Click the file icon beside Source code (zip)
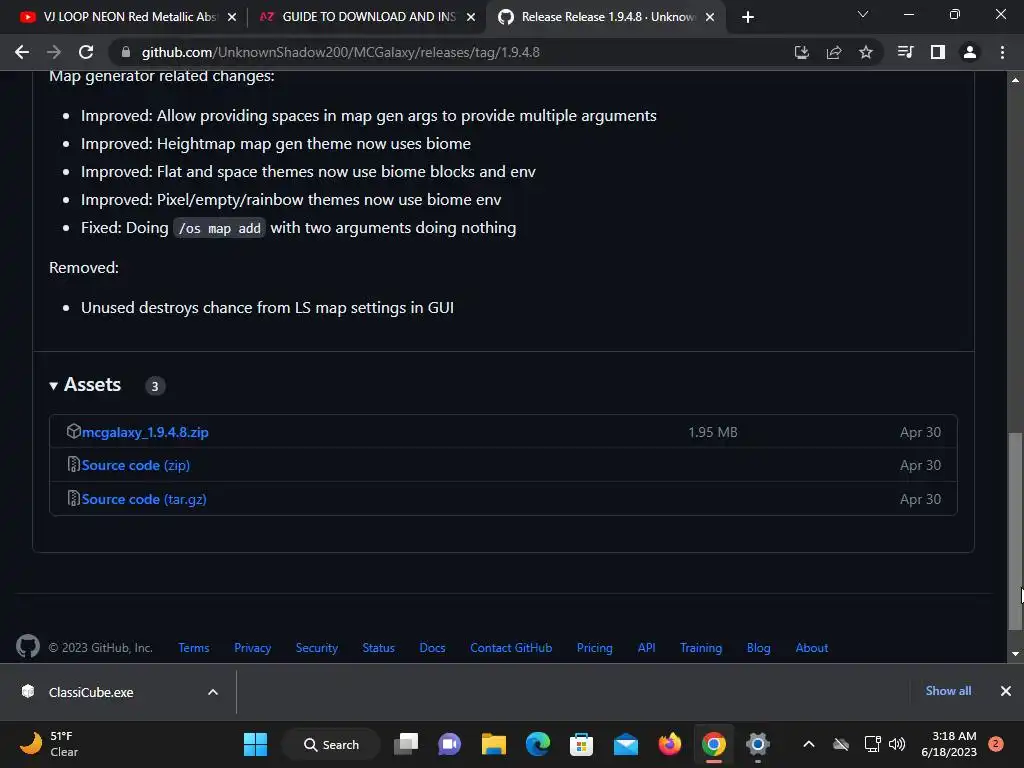 coord(73,464)
